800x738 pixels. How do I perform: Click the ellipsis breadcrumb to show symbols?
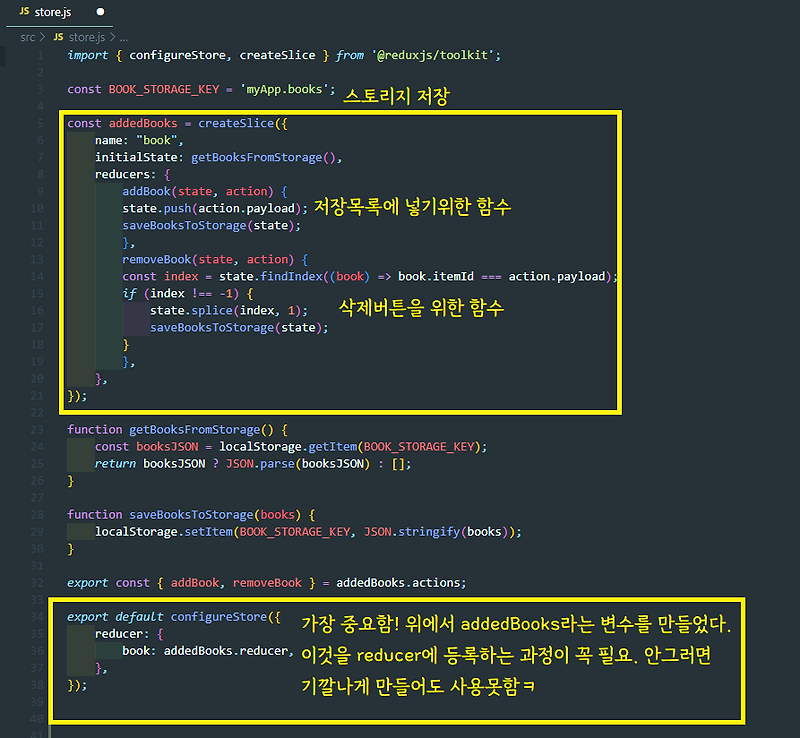point(123,36)
